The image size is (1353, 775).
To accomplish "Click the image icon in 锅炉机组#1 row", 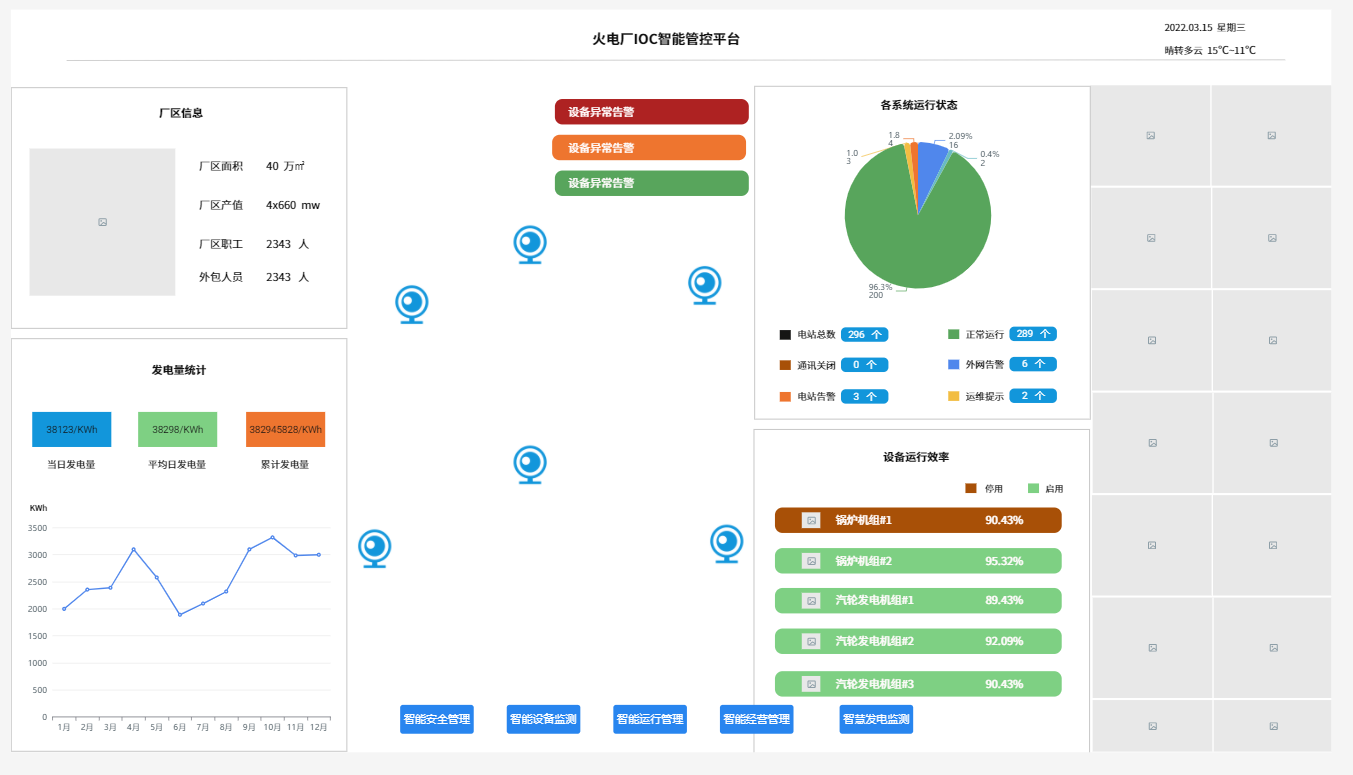I will coord(811,520).
